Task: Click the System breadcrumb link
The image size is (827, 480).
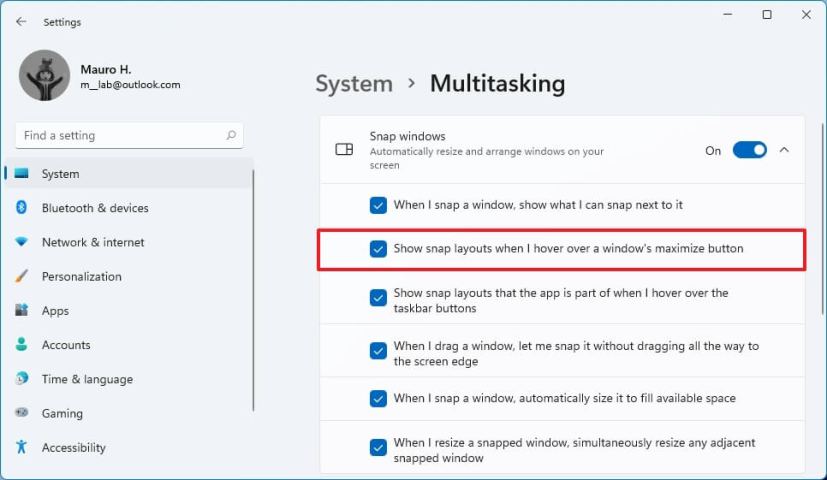Action: tap(354, 84)
